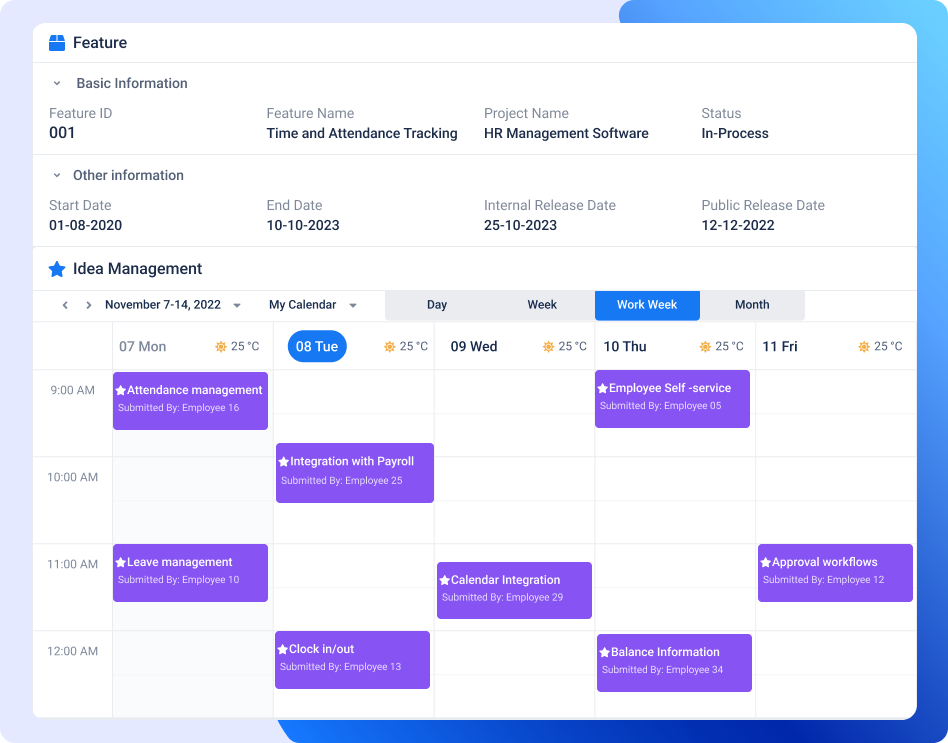Switch to Day view
The image size is (948, 743).
pos(437,305)
